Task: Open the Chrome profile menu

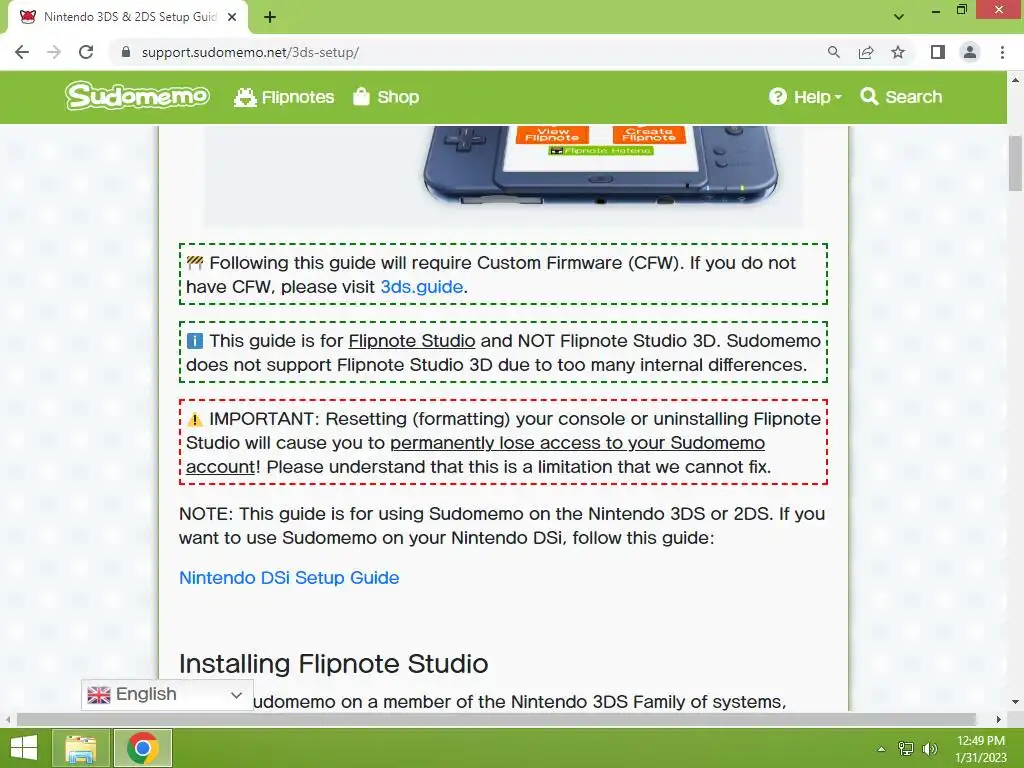Action: coord(970,52)
